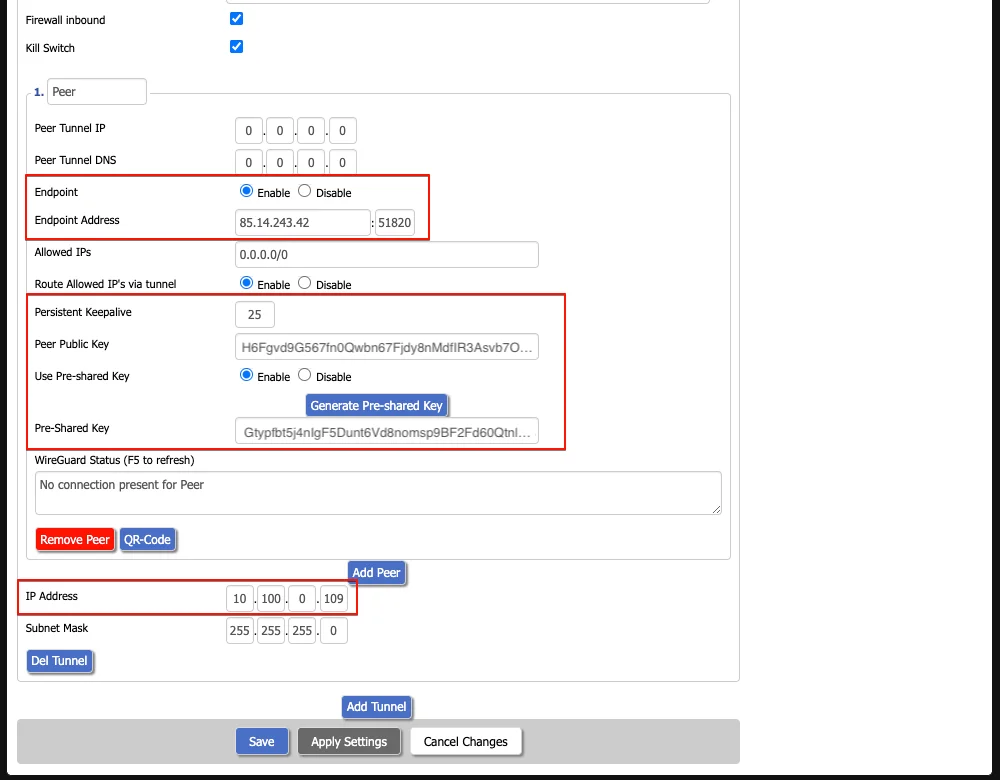This screenshot has height=780, width=1000.
Task: Uncheck the Firewall inbound checkbox
Action: 236,19
